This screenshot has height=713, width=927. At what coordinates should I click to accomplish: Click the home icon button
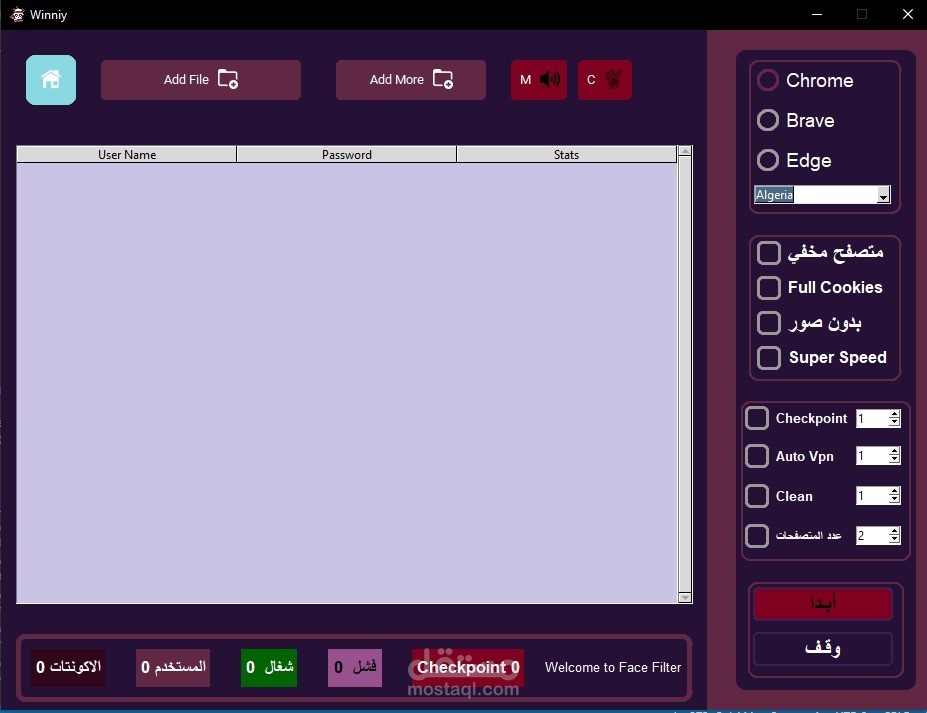[x=51, y=80]
